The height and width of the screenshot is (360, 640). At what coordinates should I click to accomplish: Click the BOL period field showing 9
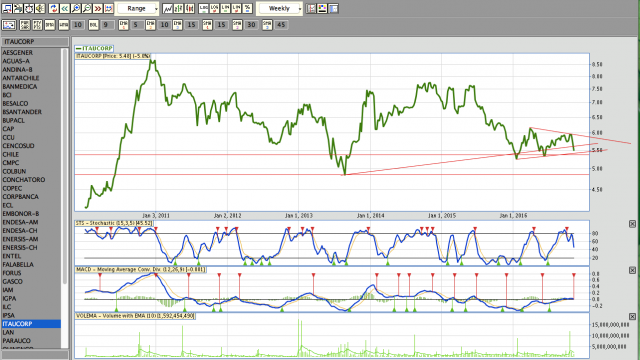tap(107, 25)
